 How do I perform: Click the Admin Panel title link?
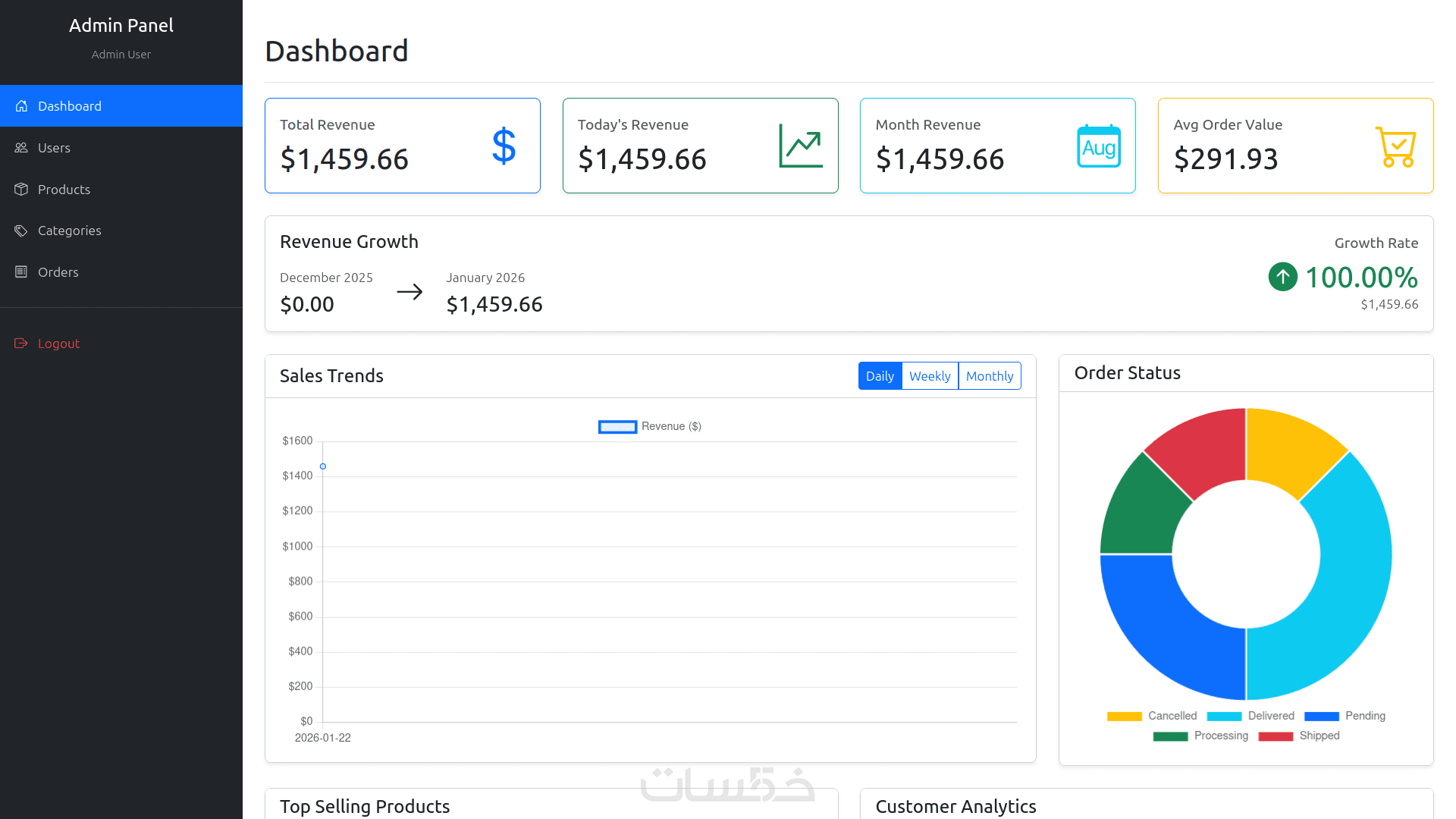pyautogui.click(x=121, y=25)
